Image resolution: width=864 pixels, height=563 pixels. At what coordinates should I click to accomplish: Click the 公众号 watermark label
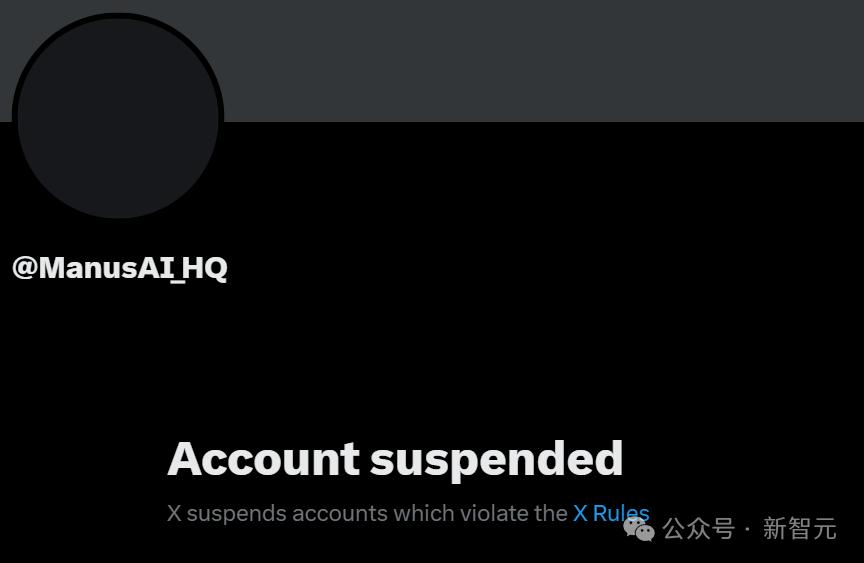pos(698,529)
